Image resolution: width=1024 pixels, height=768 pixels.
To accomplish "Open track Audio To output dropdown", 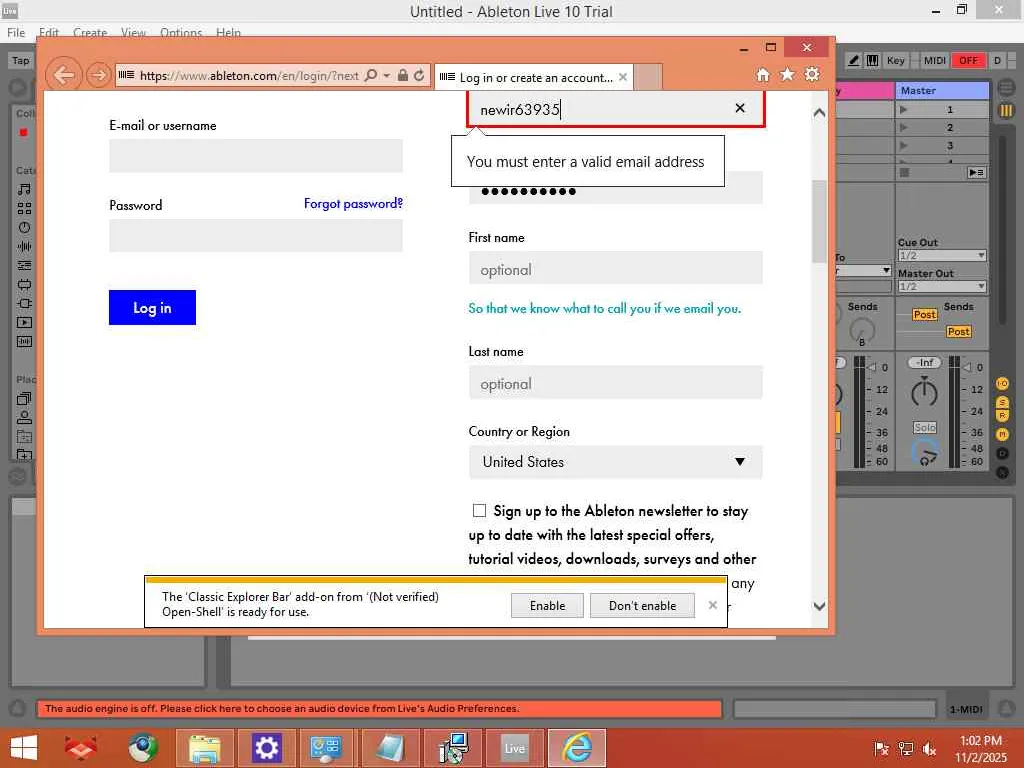I will (863, 270).
